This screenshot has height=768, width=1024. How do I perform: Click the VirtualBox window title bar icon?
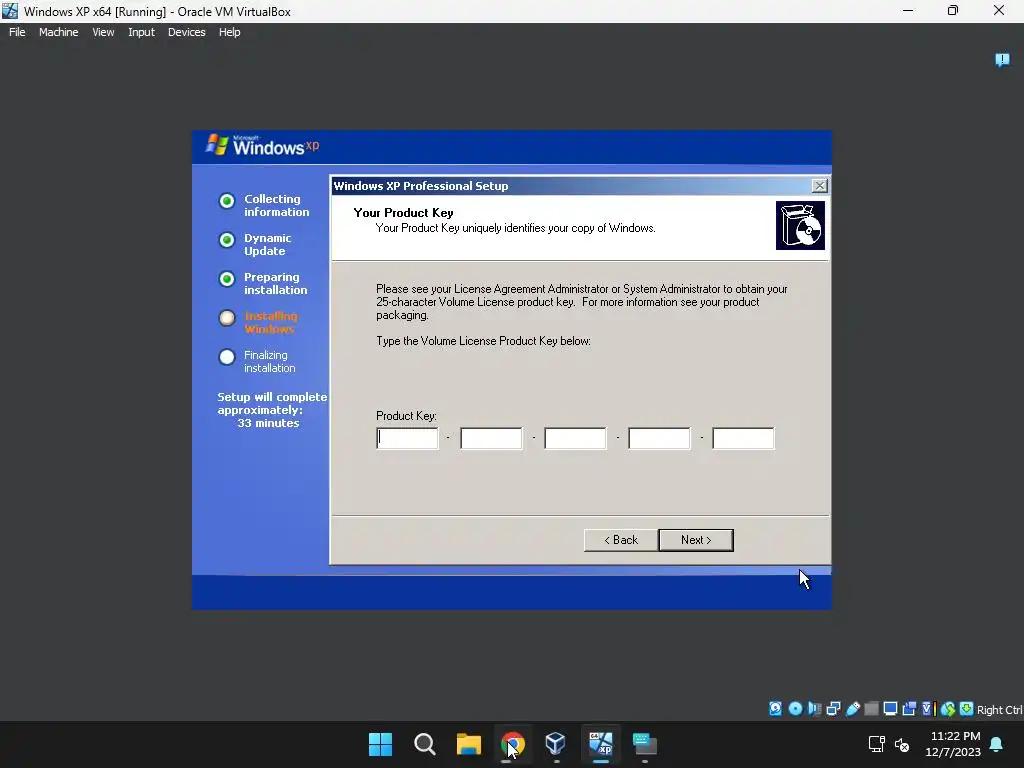coord(10,11)
